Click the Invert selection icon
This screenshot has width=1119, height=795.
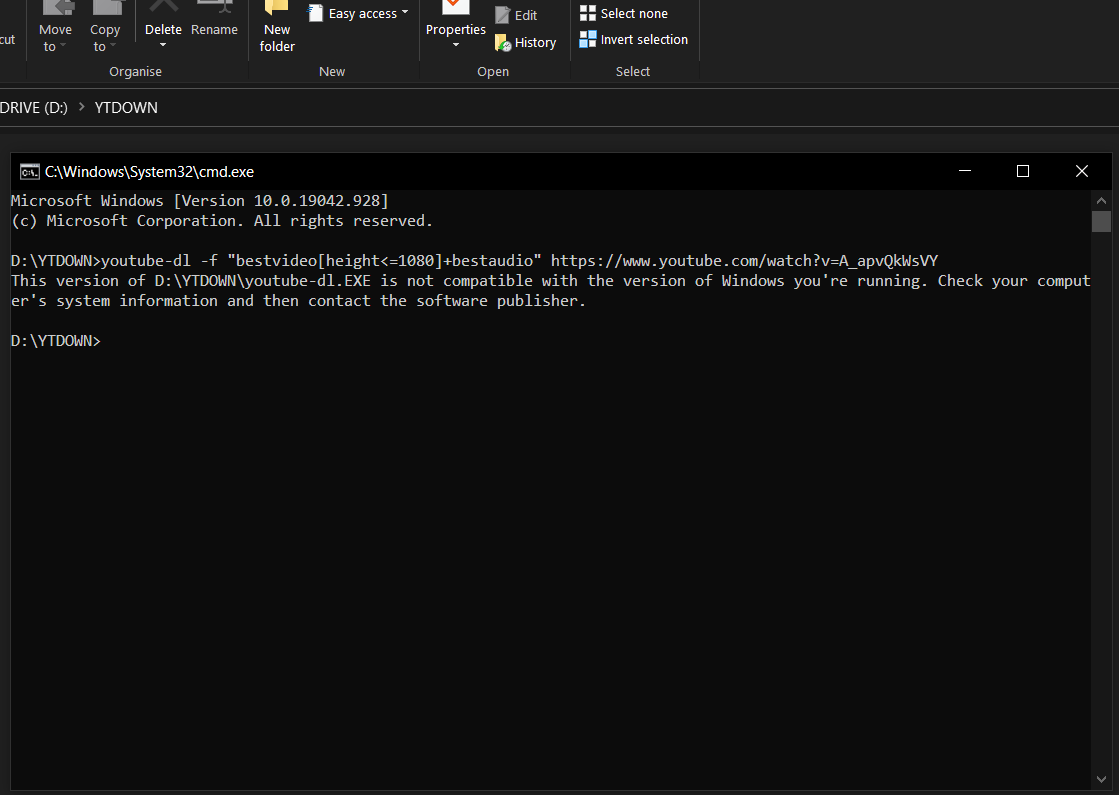point(587,39)
